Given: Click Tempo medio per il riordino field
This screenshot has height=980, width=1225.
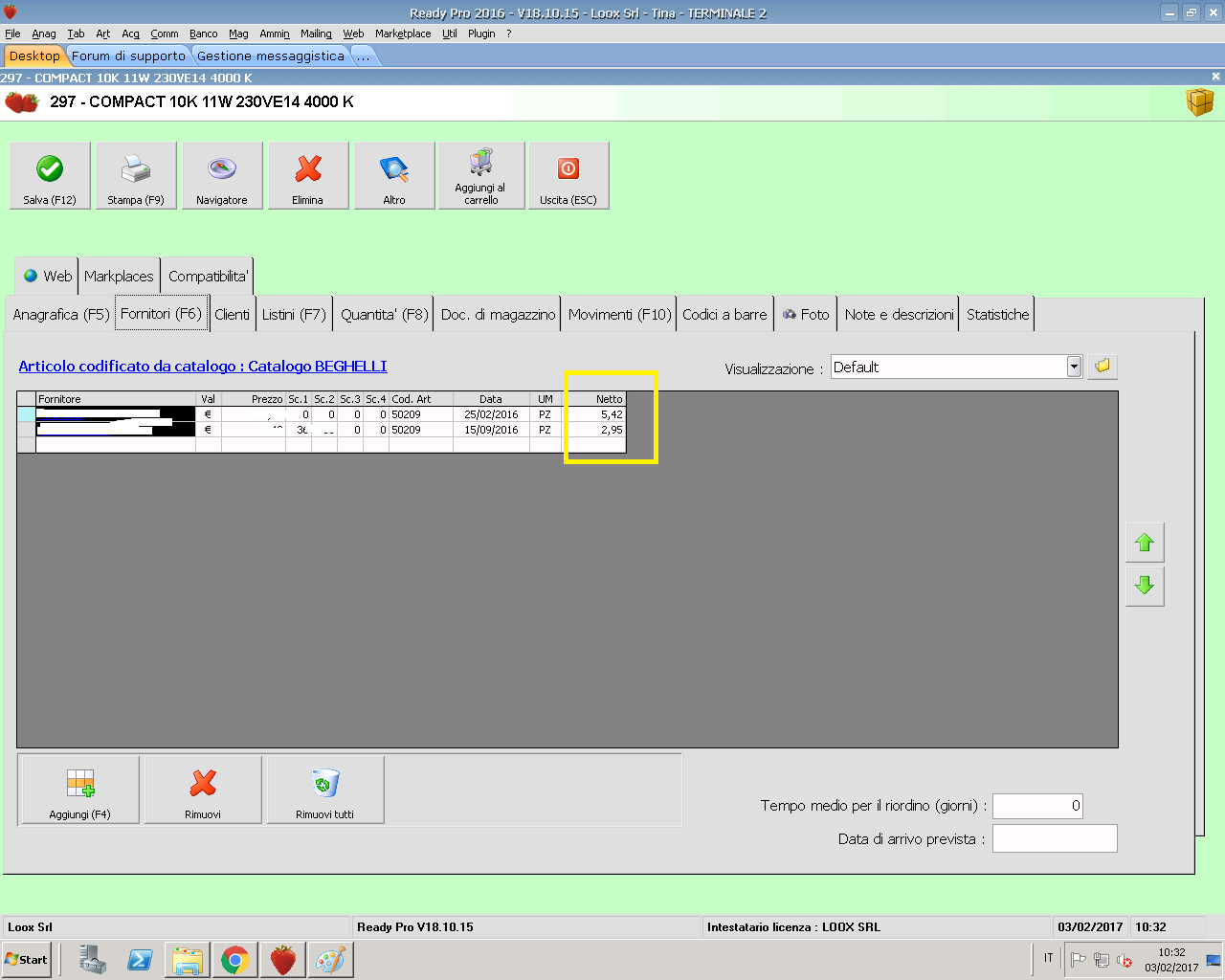Looking at the screenshot, I should tap(1037, 806).
